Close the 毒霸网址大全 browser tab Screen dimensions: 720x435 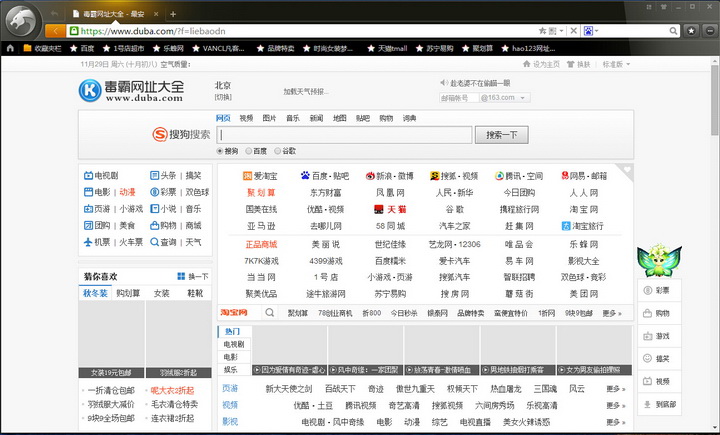tap(156, 14)
